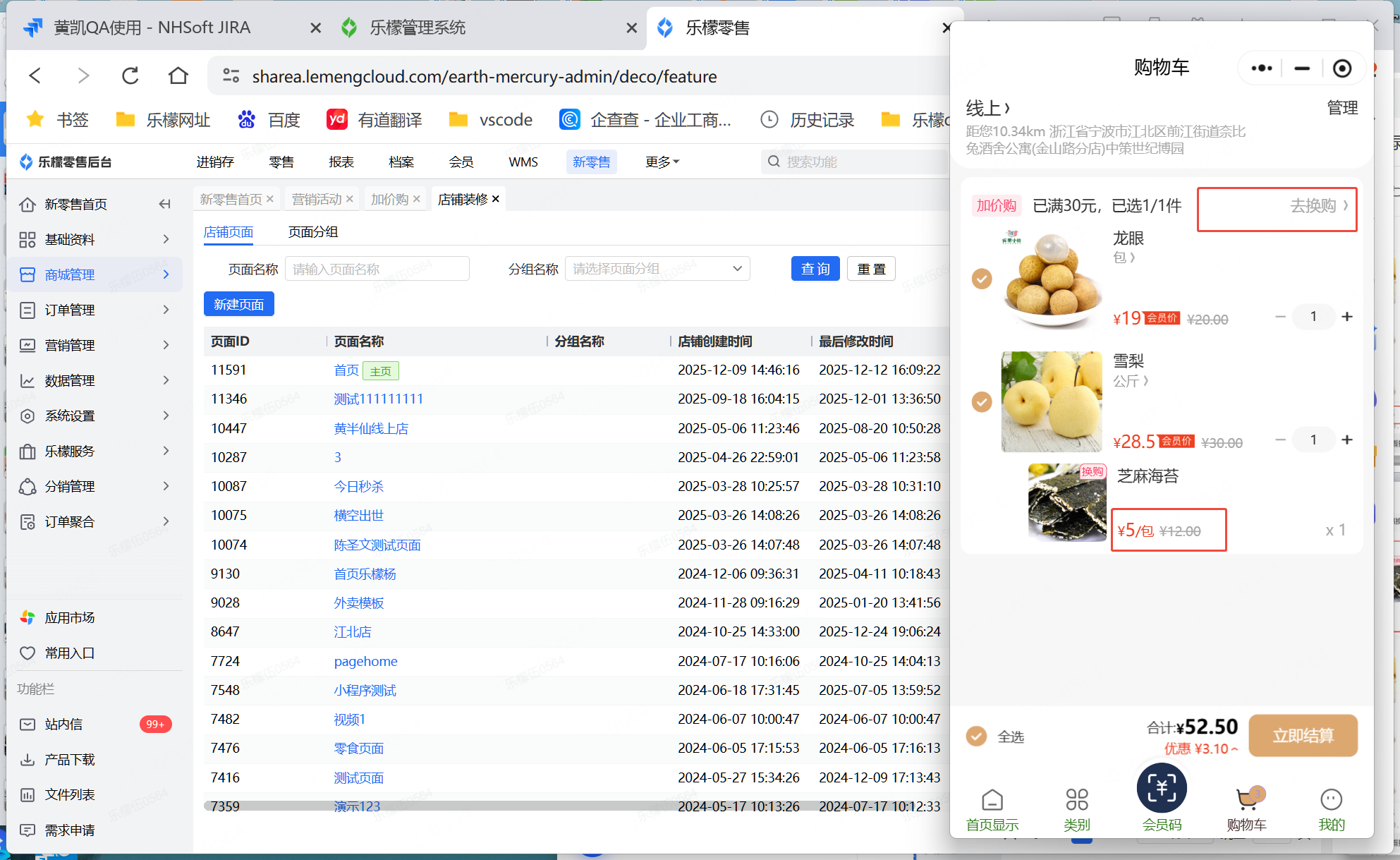Go to 类别 category icon
This screenshot has height=860, width=1400.
pyautogui.click(x=1076, y=800)
